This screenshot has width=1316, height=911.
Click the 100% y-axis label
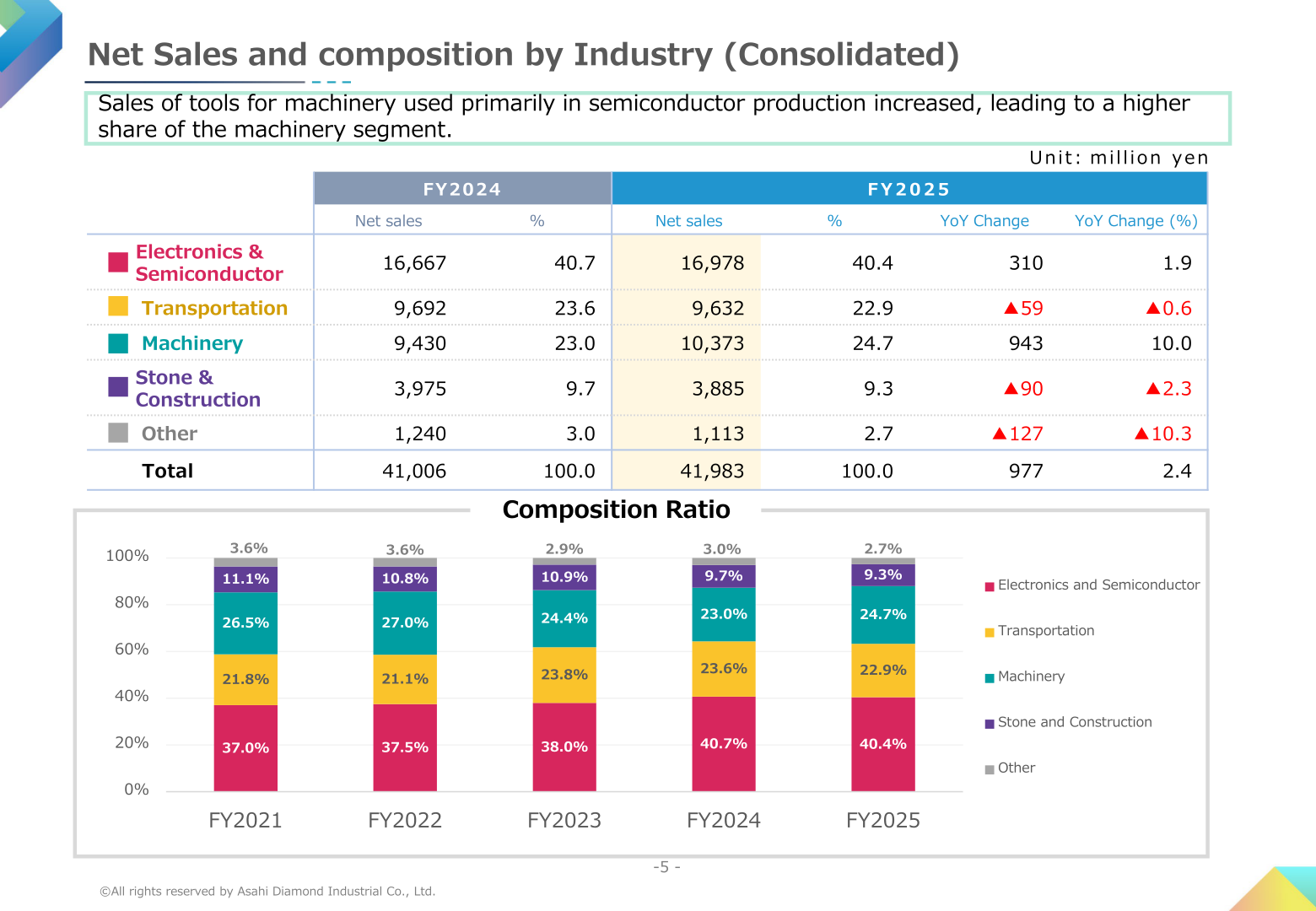click(127, 556)
